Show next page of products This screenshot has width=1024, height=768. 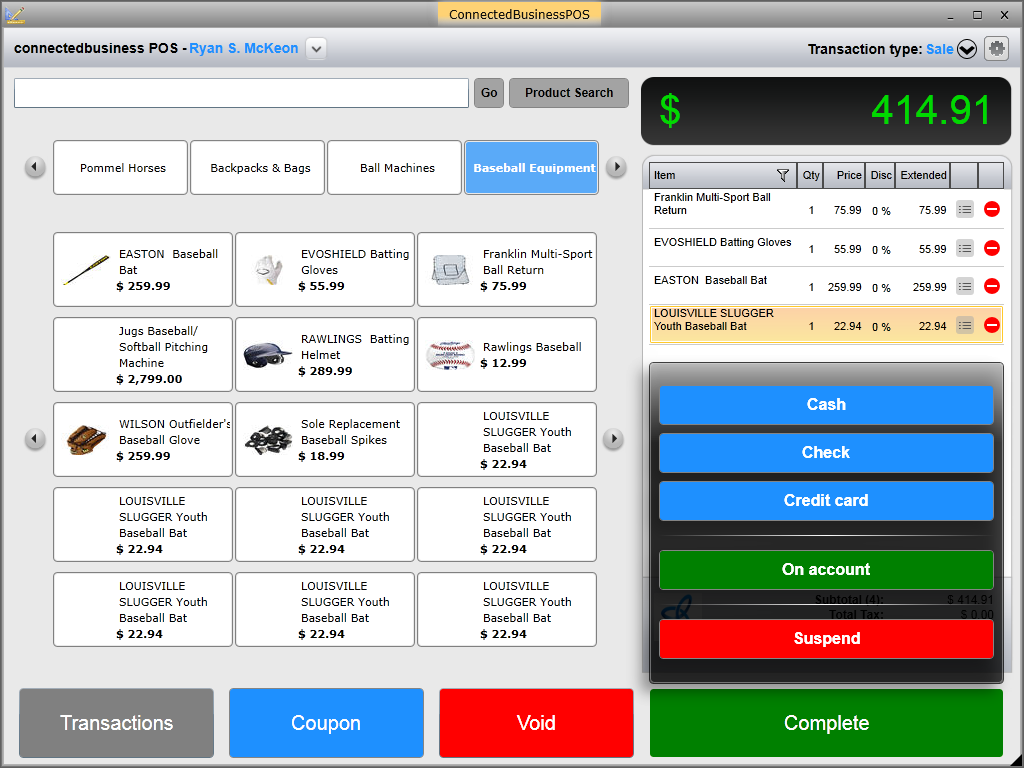tap(613, 439)
